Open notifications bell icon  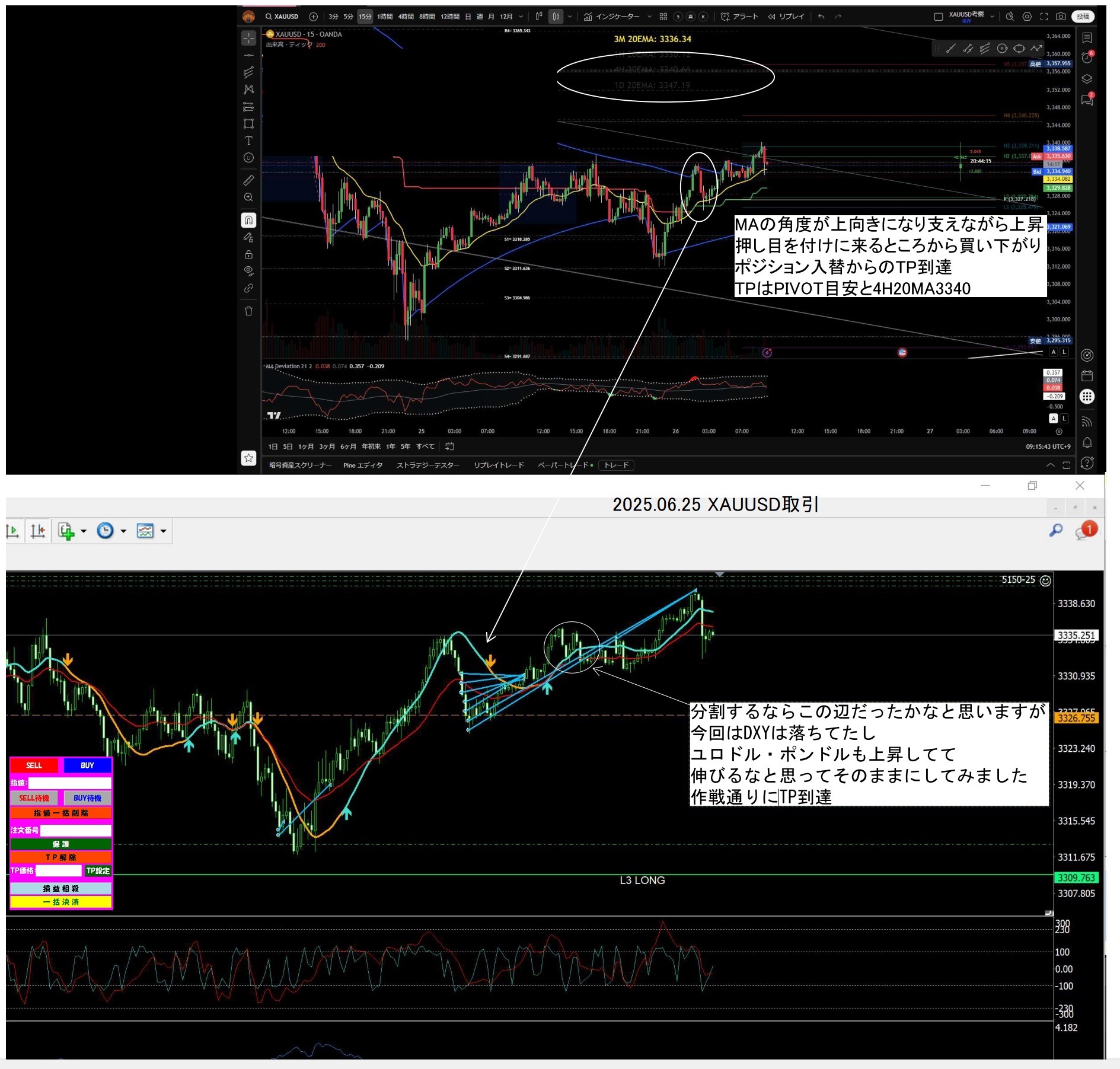click(1087, 442)
